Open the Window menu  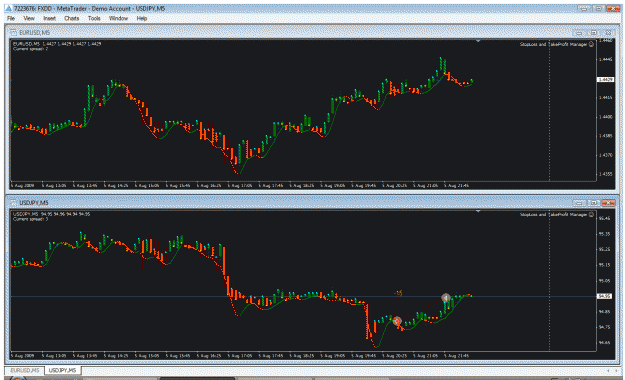pos(118,18)
